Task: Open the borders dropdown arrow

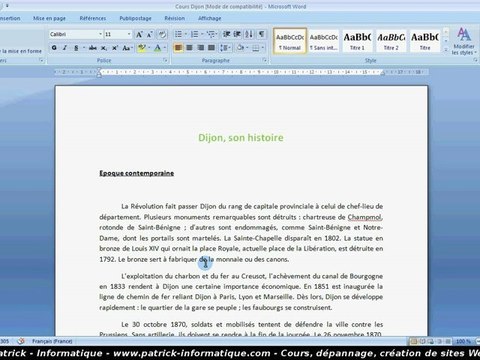Action: [x=263, y=48]
